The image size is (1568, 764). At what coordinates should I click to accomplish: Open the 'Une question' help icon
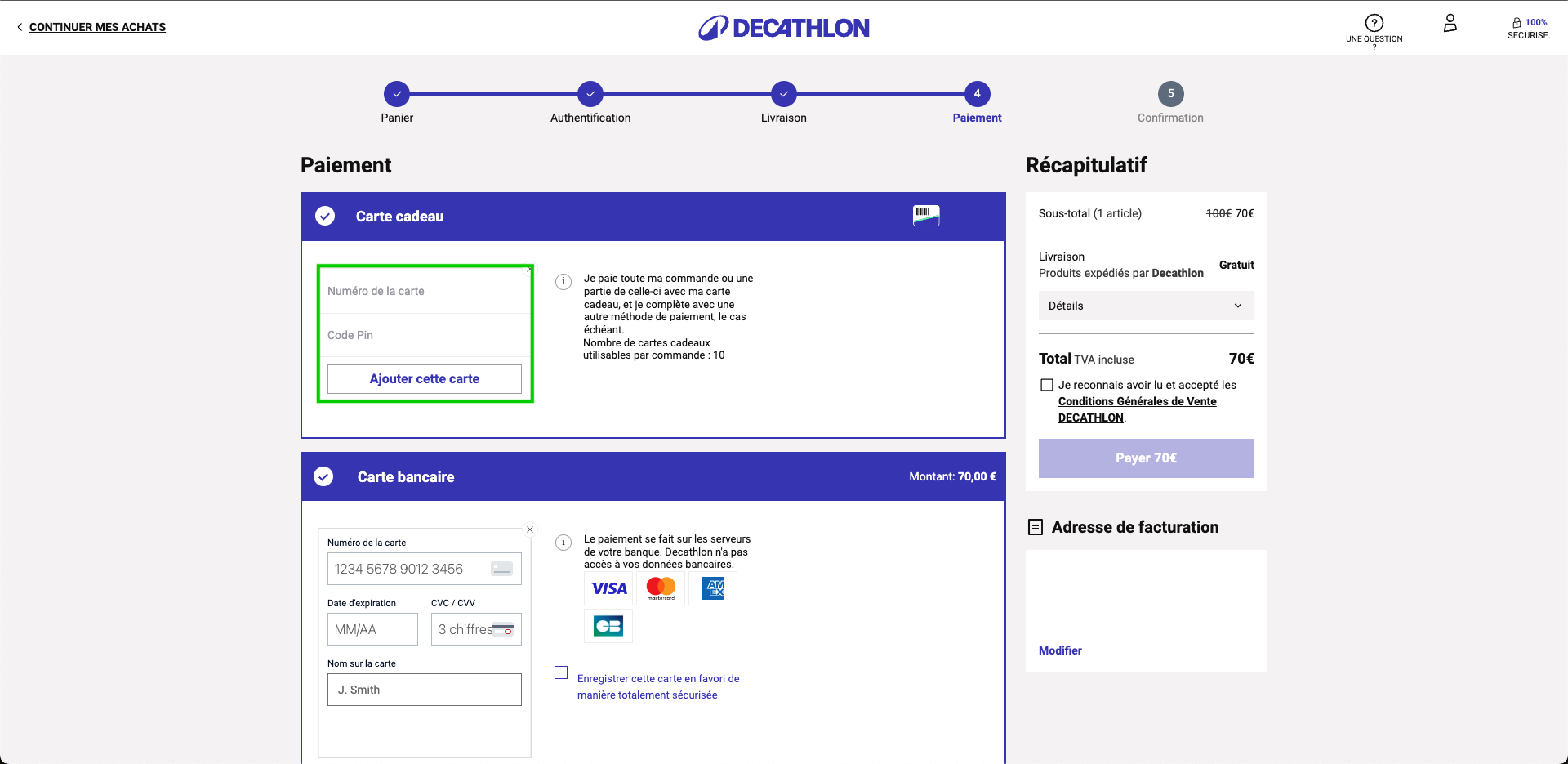[1374, 24]
